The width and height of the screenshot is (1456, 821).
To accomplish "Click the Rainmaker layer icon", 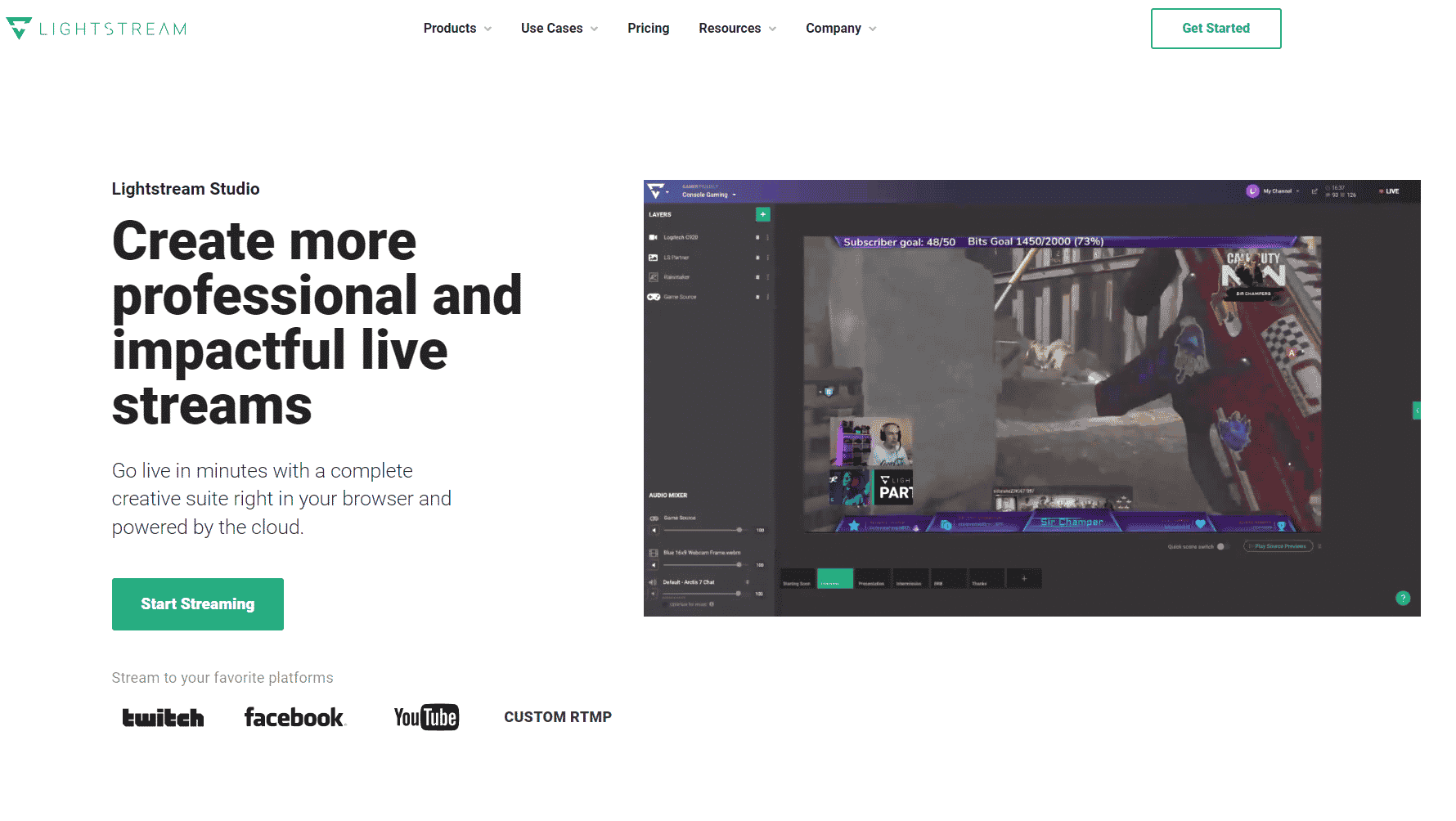I will pos(653,277).
